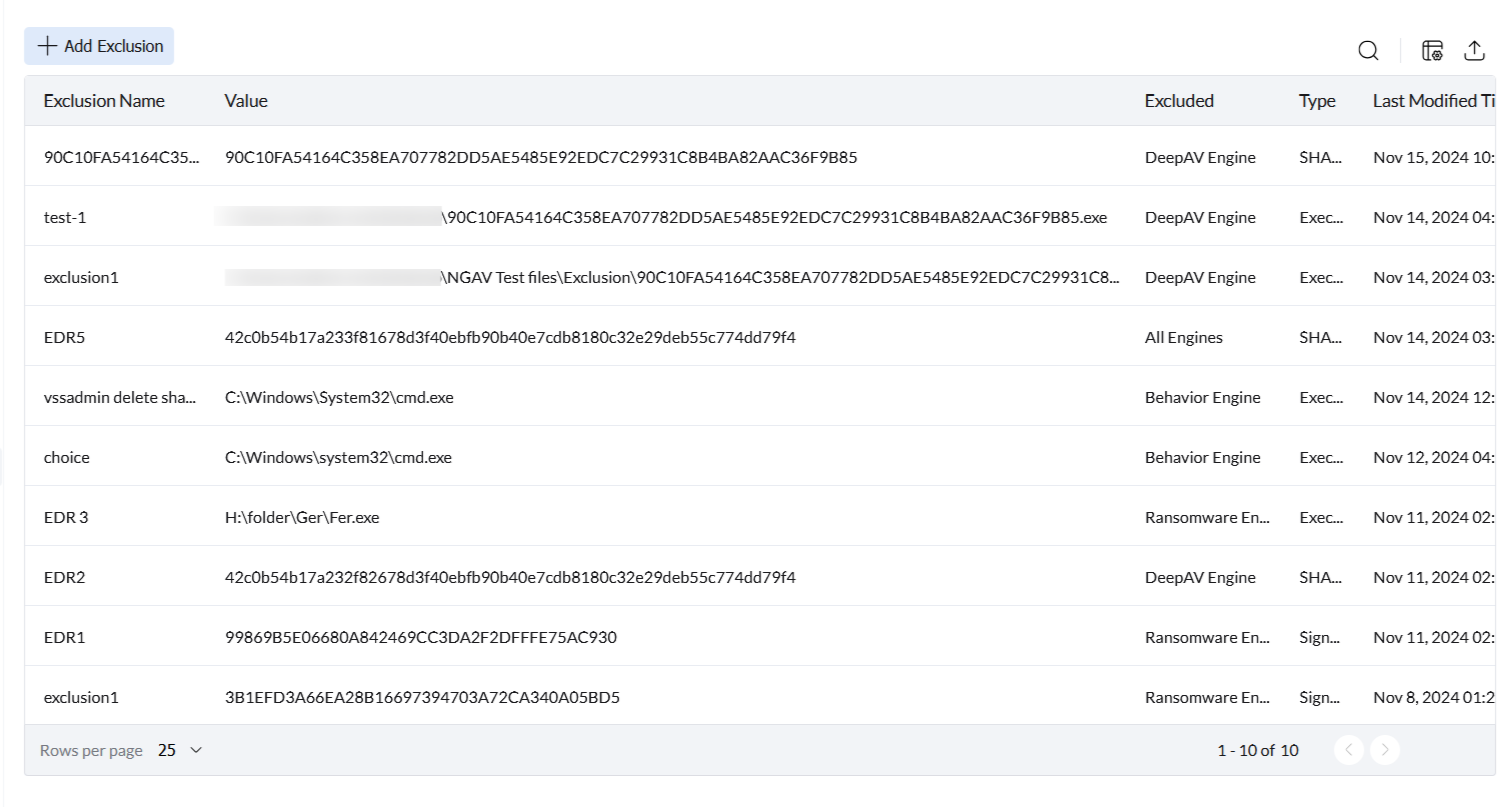Click the export upload icon
Image resolution: width=1512 pixels, height=807 pixels.
coord(1474,51)
